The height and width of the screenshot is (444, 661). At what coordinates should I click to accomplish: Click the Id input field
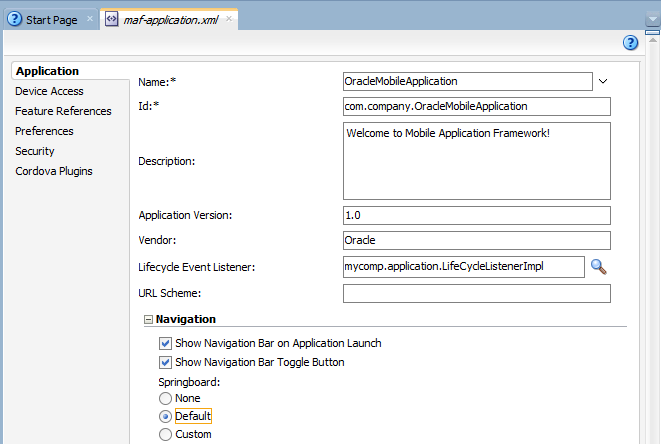pos(477,106)
